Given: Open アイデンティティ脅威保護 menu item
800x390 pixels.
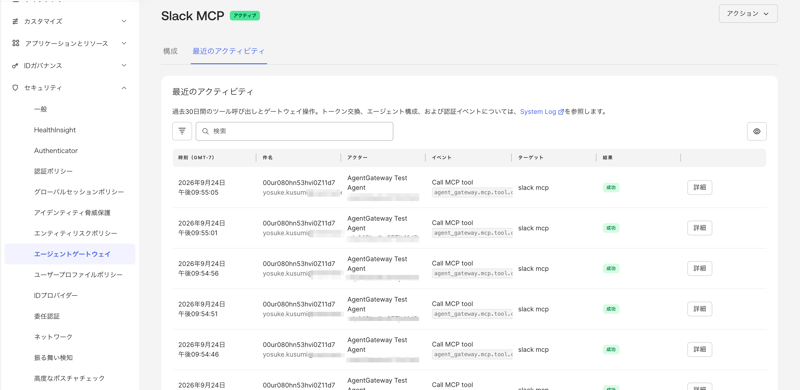Looking at the screenshot, I should click(x=72, y=213).
